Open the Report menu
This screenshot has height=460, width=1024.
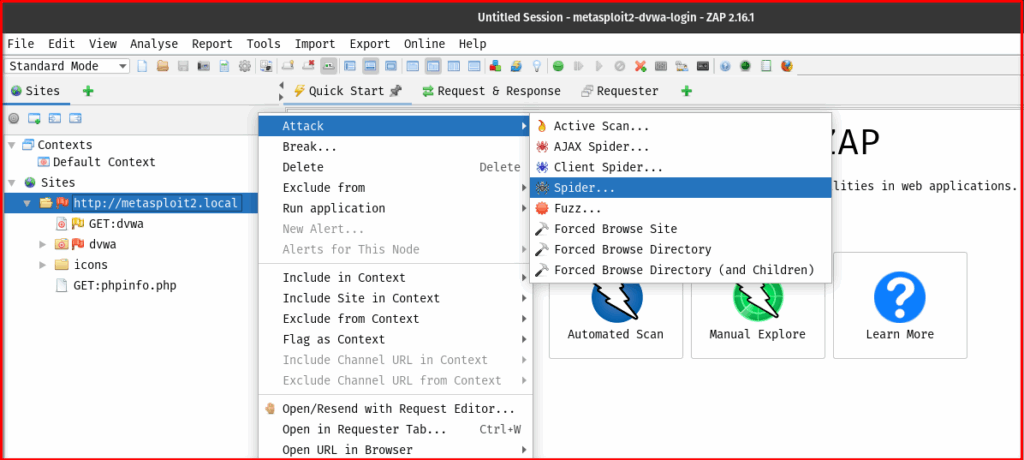pos(212,44)
